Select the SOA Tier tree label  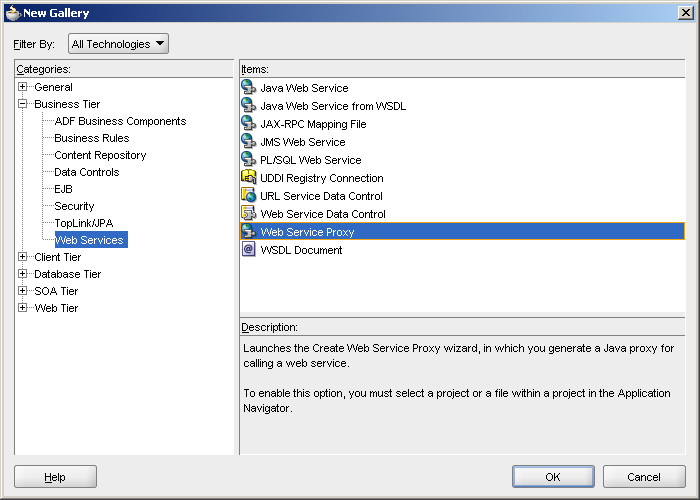click(56, 291)
